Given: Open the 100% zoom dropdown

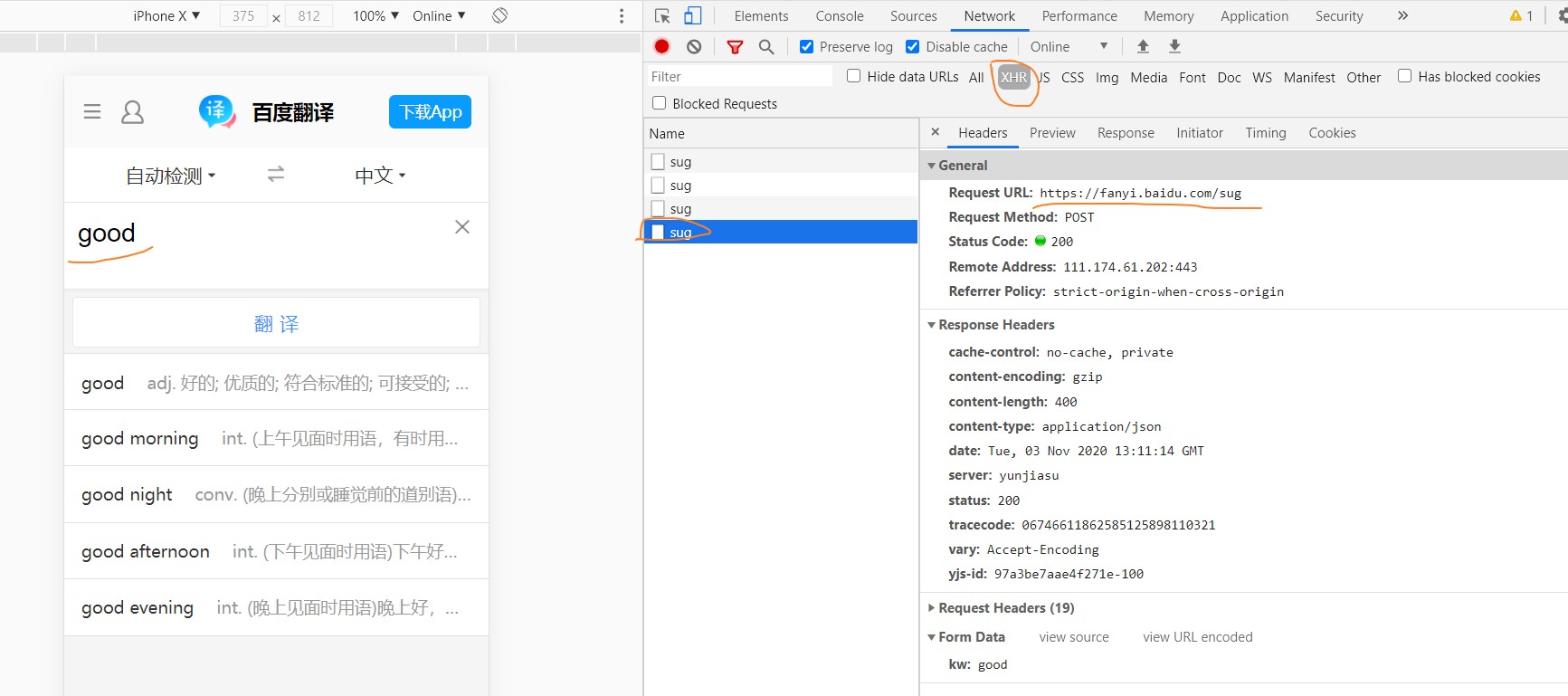Looking at the screenshot, I should click(375, 15).
